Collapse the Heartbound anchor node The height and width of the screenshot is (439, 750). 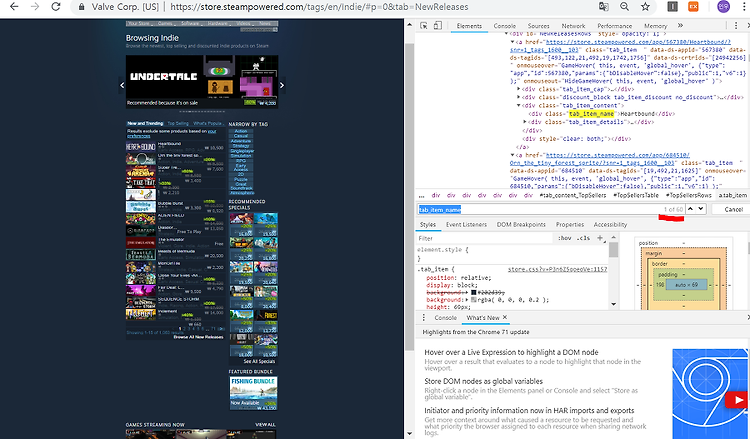click(512, 42)
